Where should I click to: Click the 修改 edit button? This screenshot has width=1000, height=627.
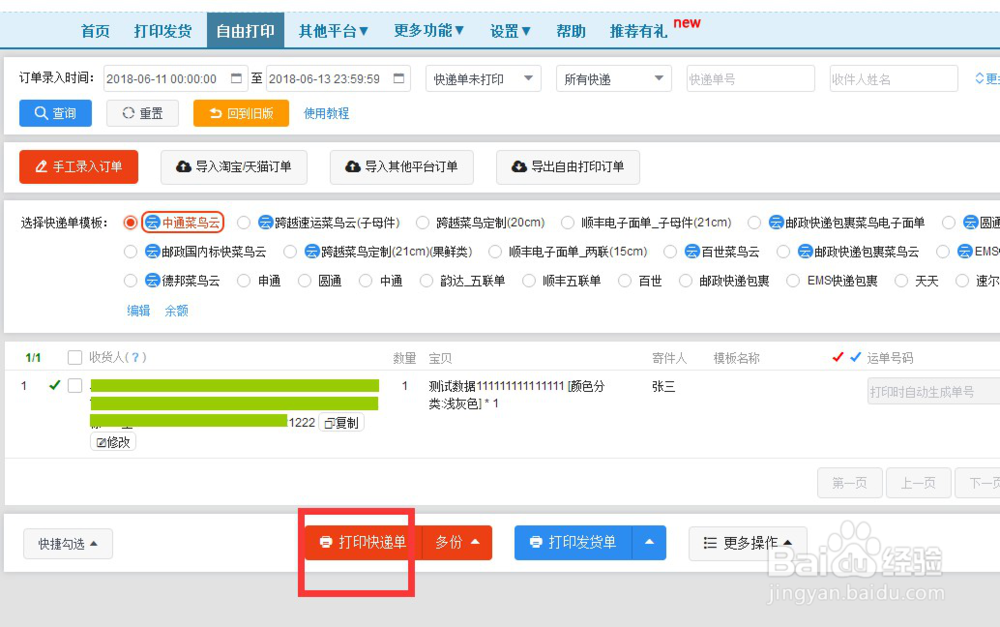click(113, 442)
